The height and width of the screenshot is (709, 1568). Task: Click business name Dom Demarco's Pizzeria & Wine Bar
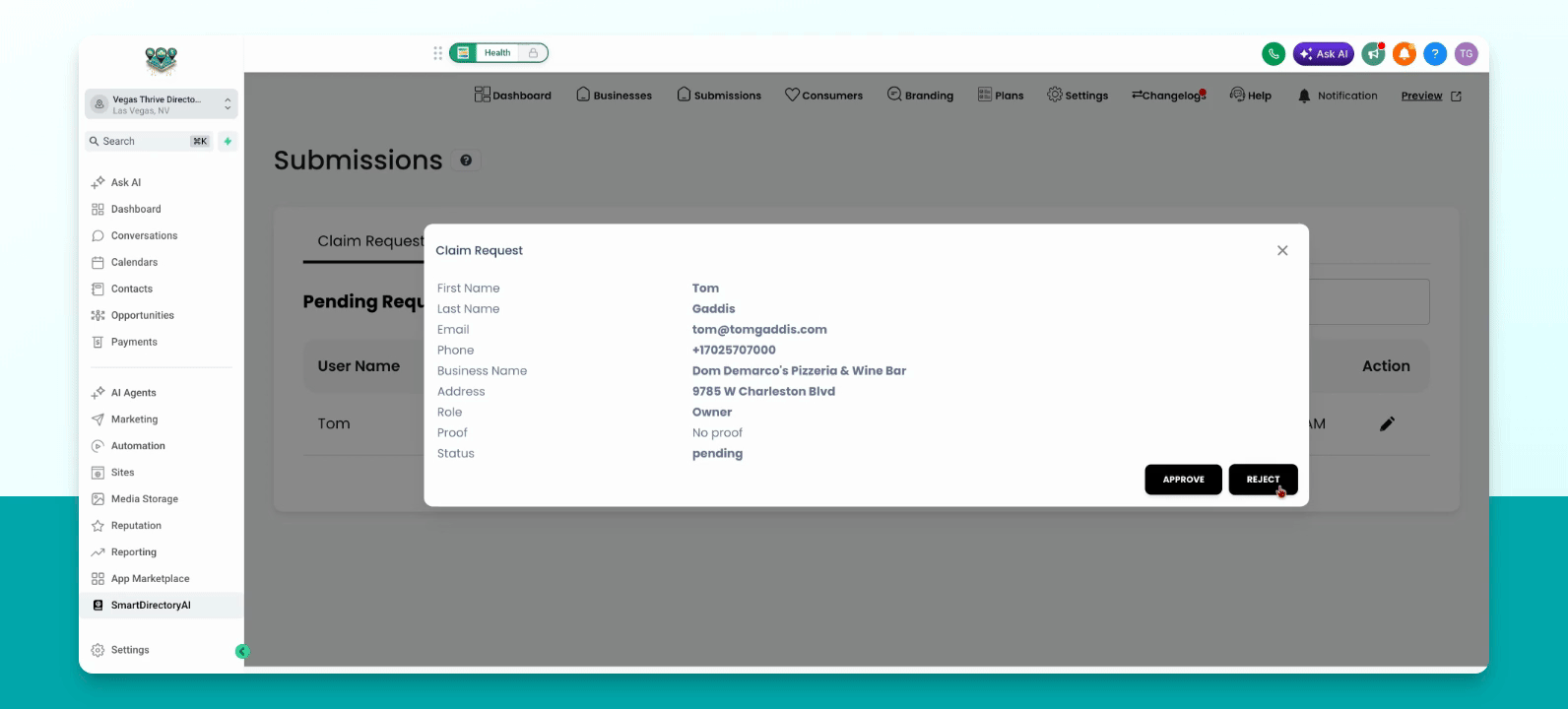pyautogui.click(x=799, y=371)
